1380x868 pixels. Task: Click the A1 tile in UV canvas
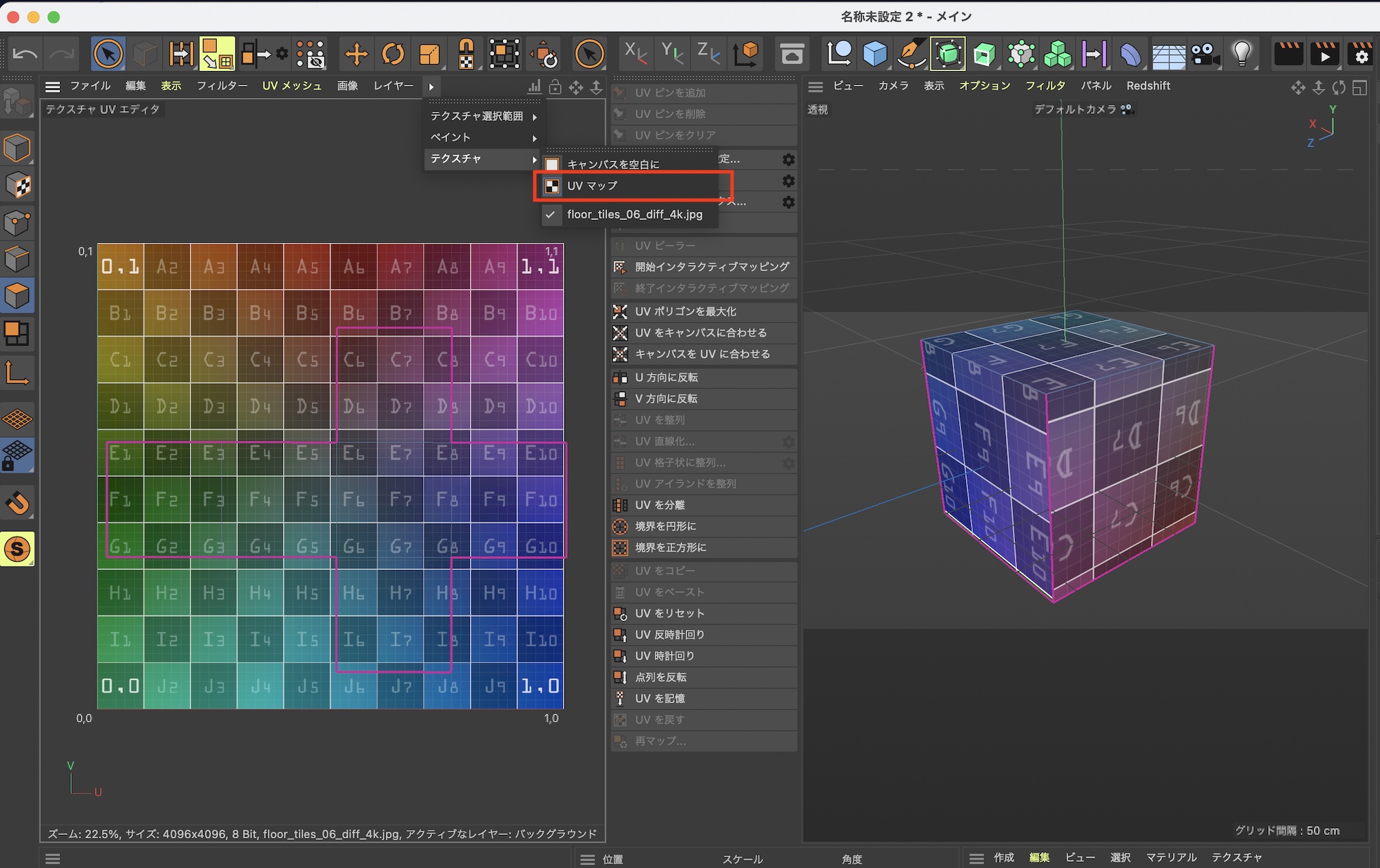tap(120, 266)
